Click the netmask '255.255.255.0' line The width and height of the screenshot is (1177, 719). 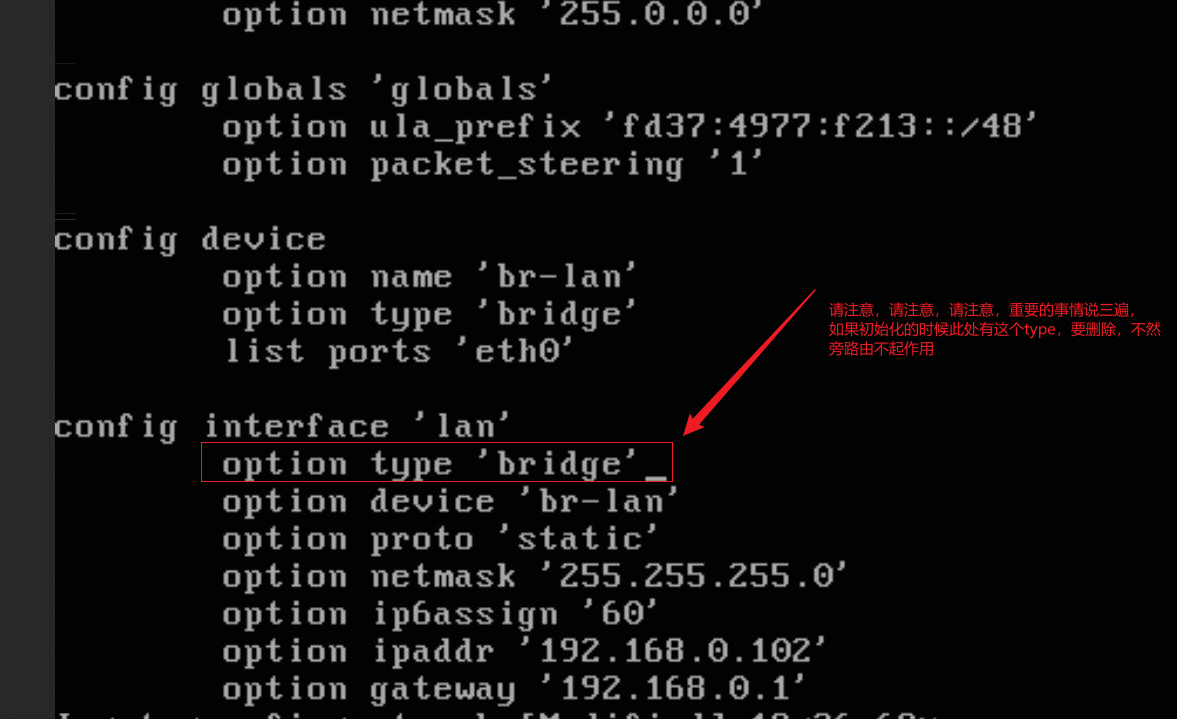[x=535, y=576]
